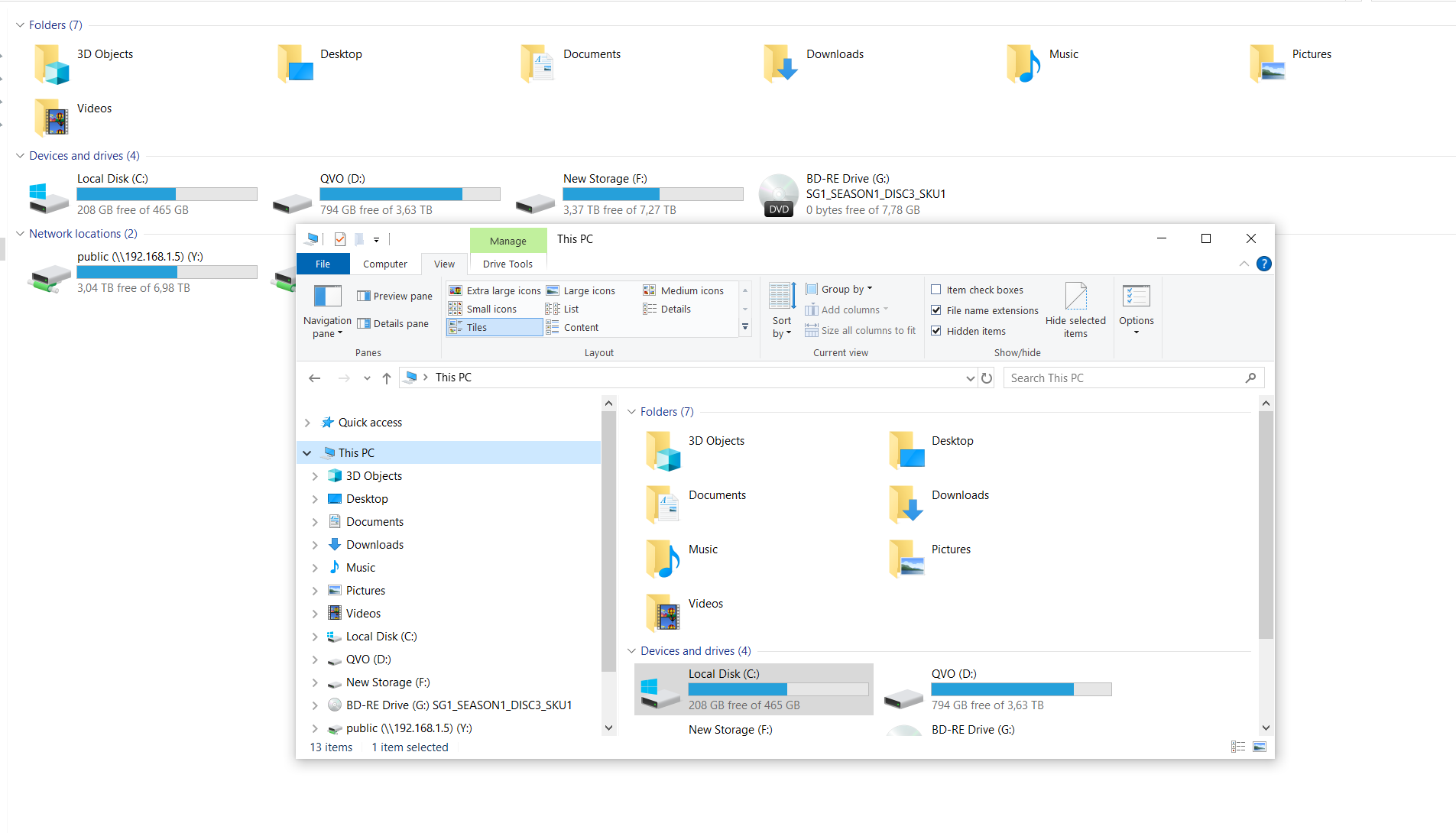Click Size all columns to fit
The image size is (1456, 833).
(860, 331)
